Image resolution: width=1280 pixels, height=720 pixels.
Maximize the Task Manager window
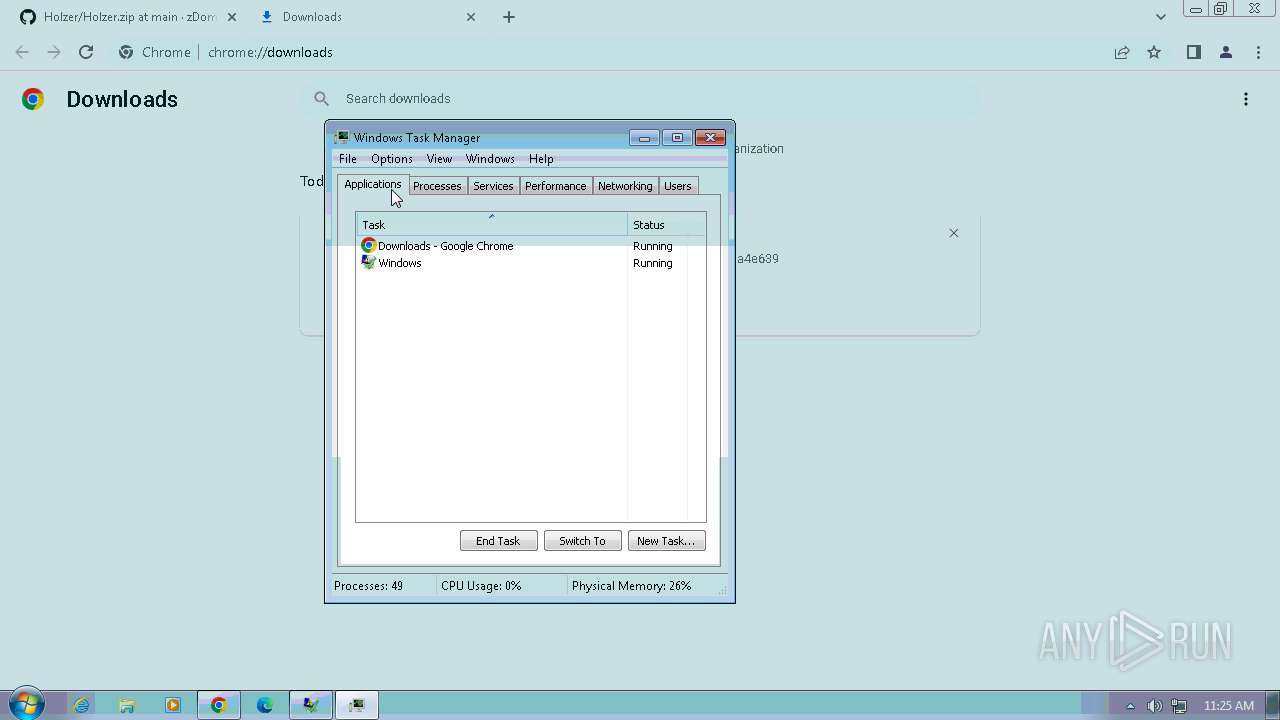pos(677,138)
